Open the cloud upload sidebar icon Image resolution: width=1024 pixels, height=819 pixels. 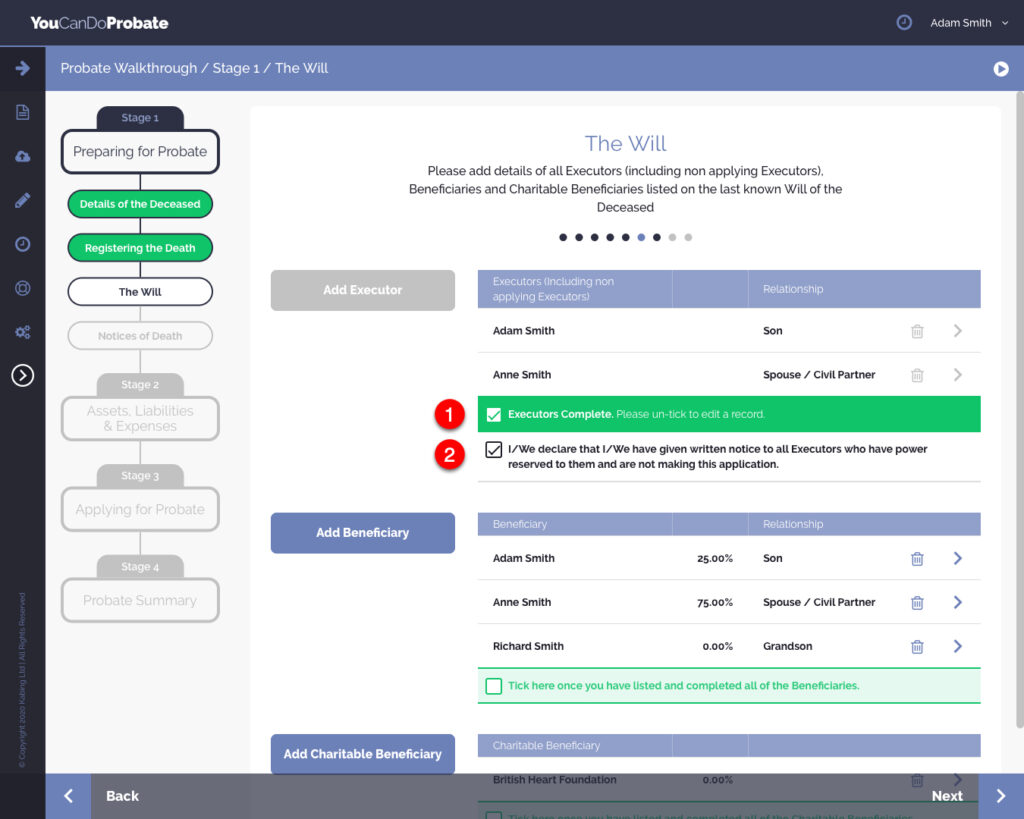[22, 156]
